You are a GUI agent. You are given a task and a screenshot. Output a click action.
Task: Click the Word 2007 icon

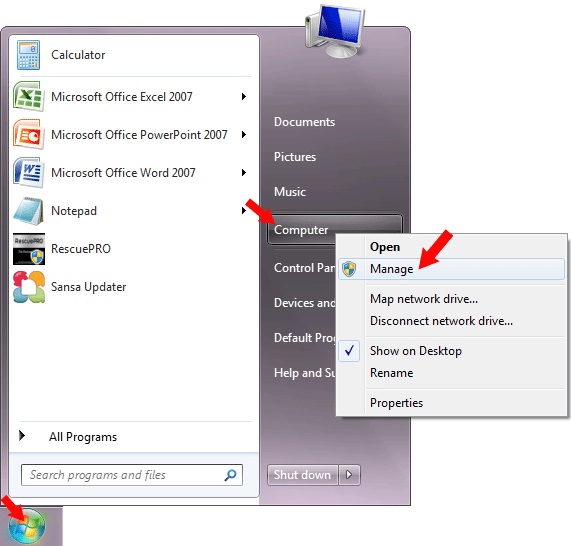click(x=28, y=172)
